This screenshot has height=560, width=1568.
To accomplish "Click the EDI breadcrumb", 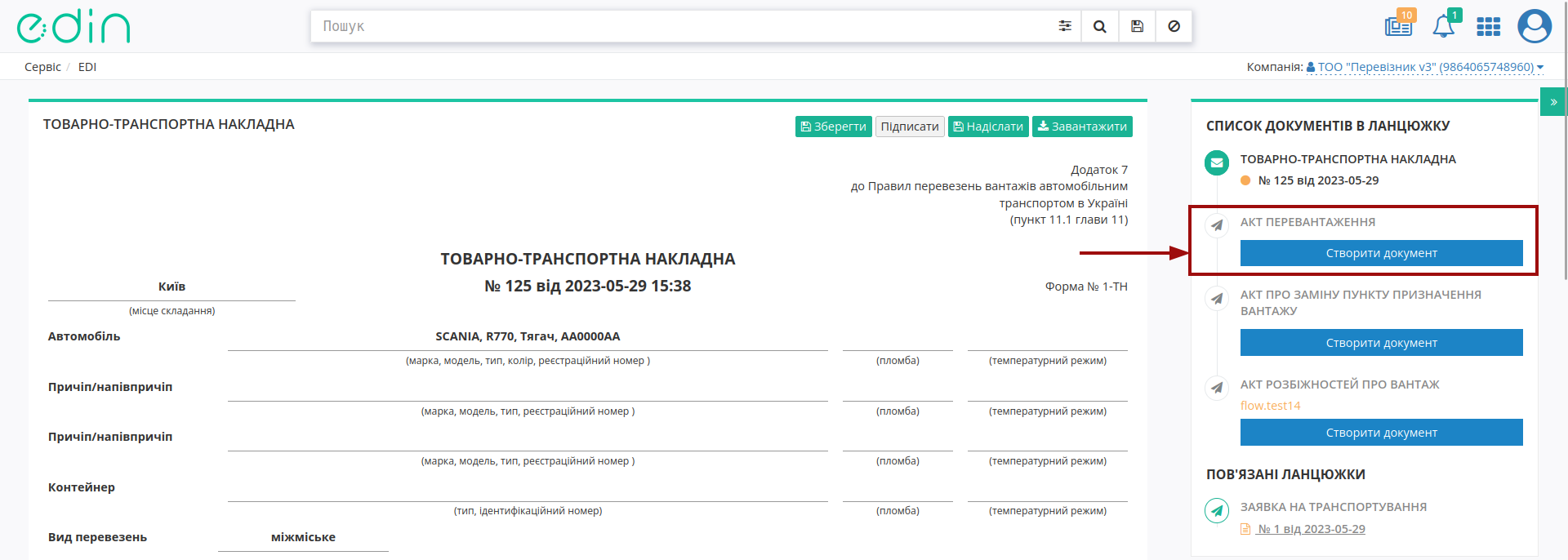I will click(87, 67).
